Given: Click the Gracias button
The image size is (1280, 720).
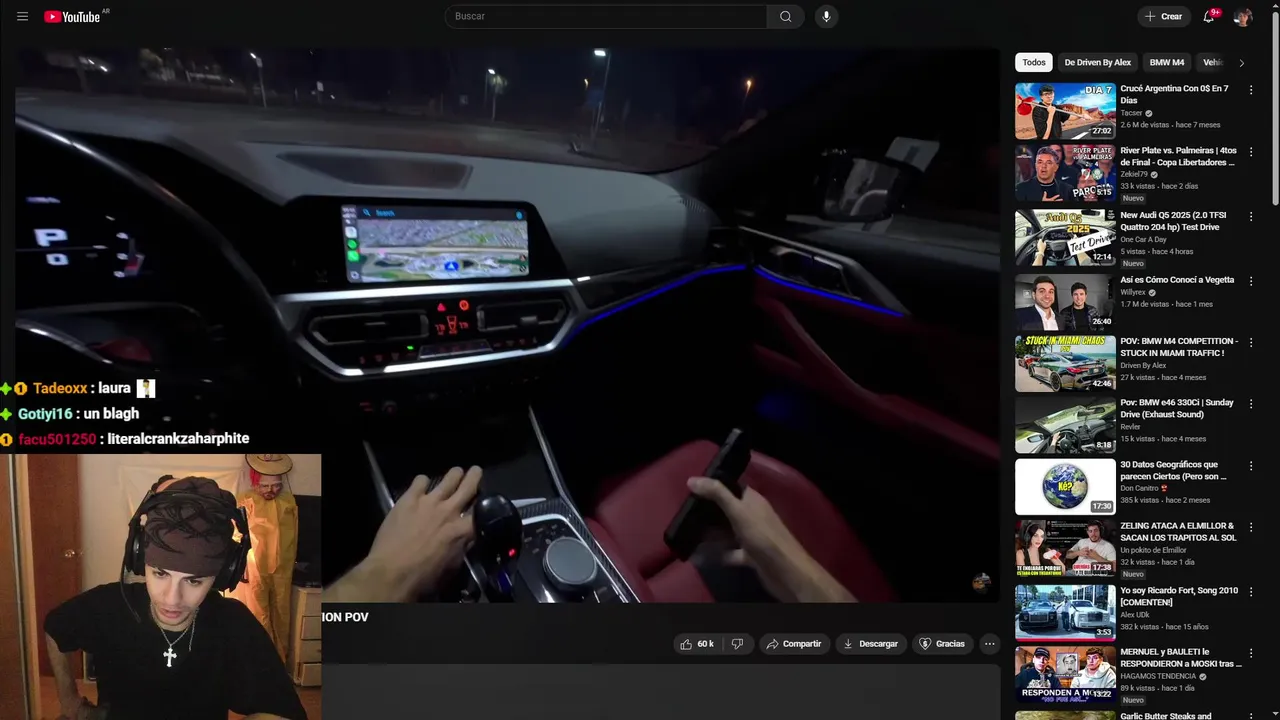Looking at the screenshot, I should click(942, 644).
